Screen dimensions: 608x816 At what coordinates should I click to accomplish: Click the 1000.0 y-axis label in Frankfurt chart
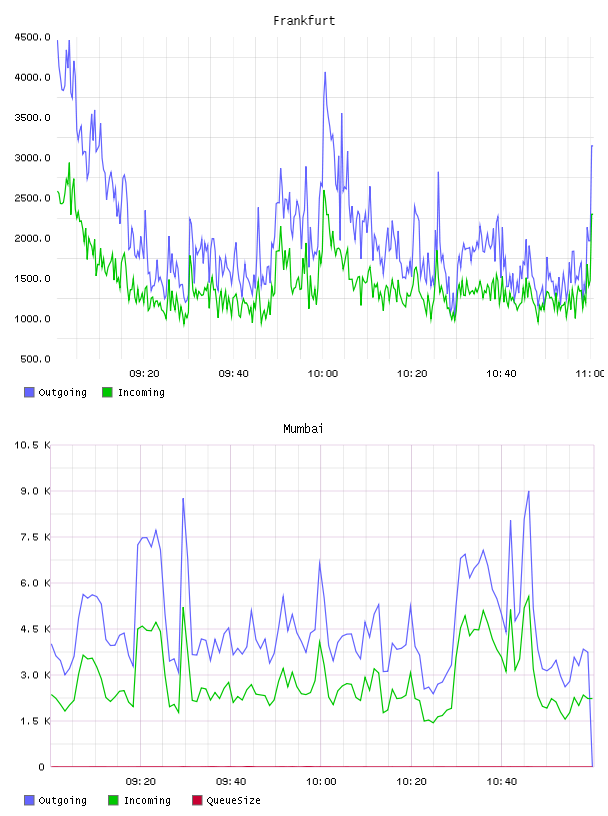32,319
